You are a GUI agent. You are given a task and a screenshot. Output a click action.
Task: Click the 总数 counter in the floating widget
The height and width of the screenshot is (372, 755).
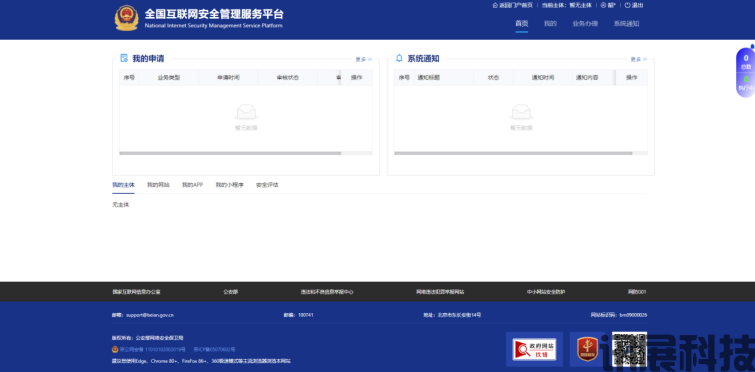[x=746, y=61]
